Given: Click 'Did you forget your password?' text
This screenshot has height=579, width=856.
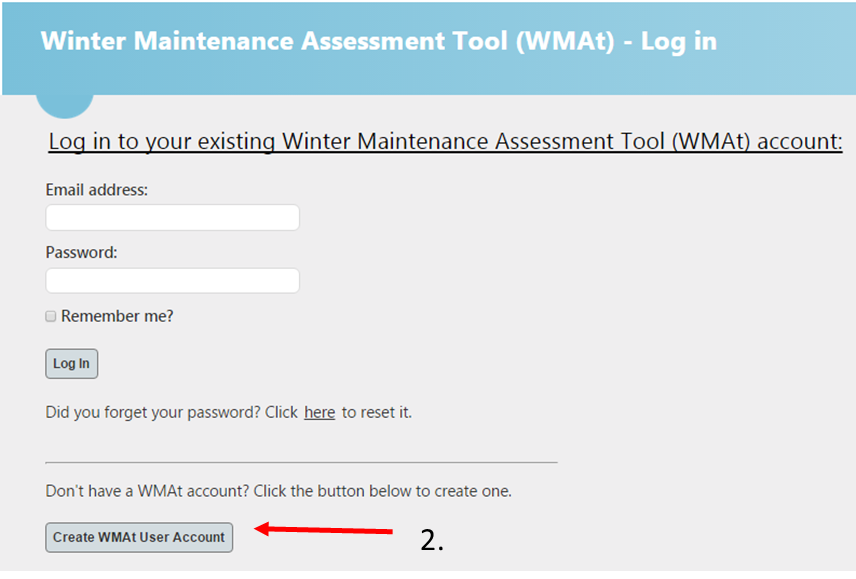Looking at the screenshot, I should point(152,412).
